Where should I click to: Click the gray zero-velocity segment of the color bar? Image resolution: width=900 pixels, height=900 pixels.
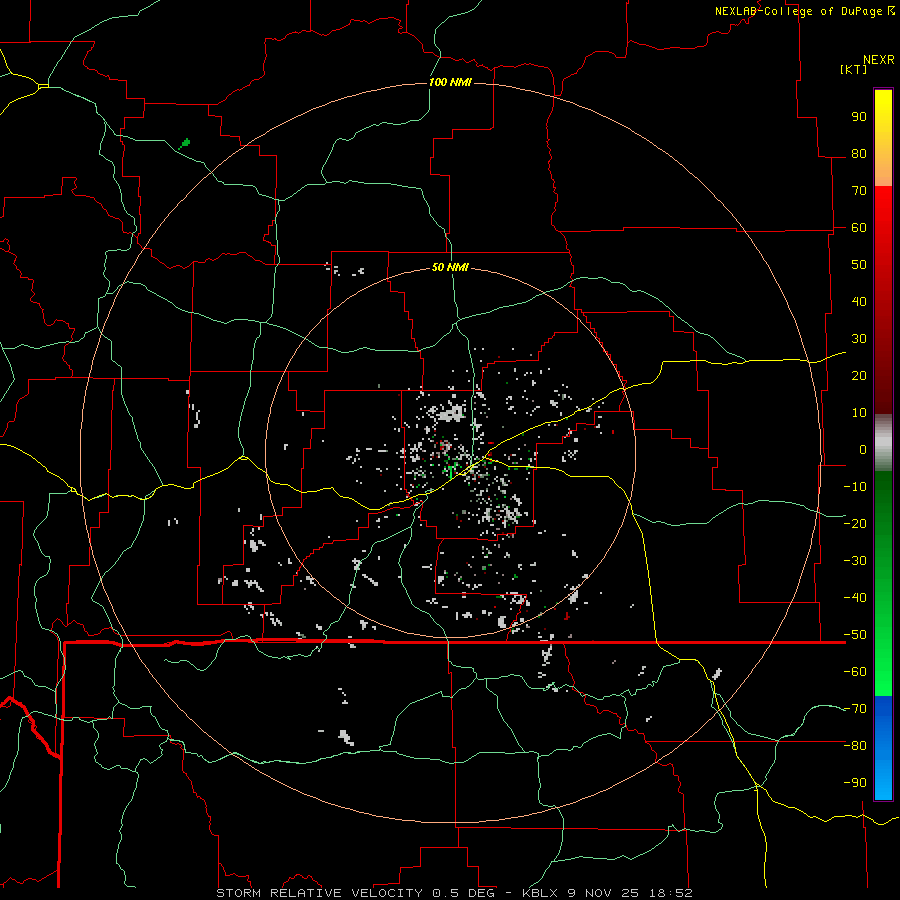(x=883, y=443)
